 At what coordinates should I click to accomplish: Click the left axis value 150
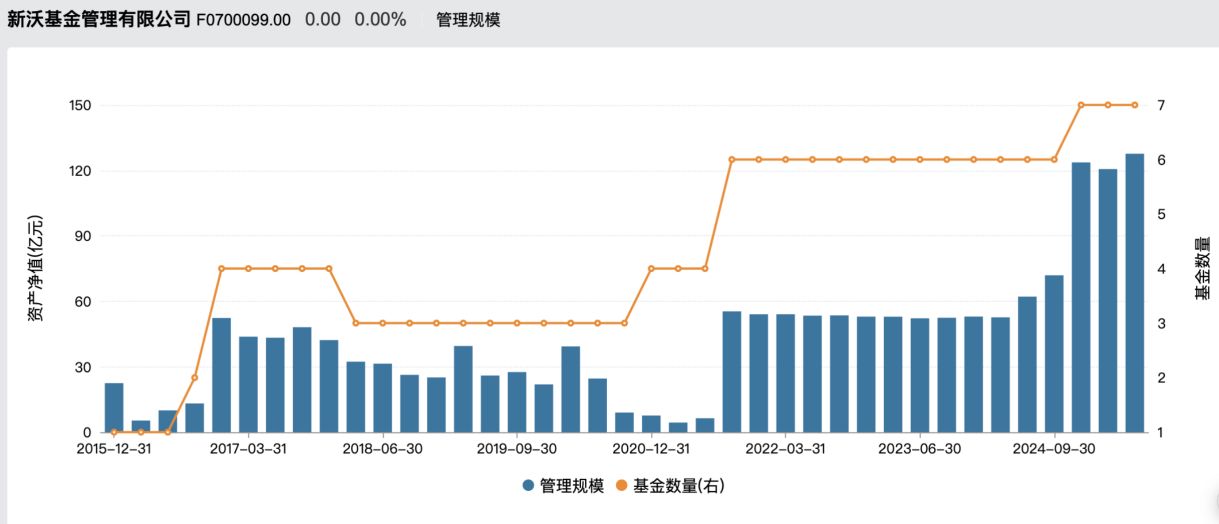point(80,106)
